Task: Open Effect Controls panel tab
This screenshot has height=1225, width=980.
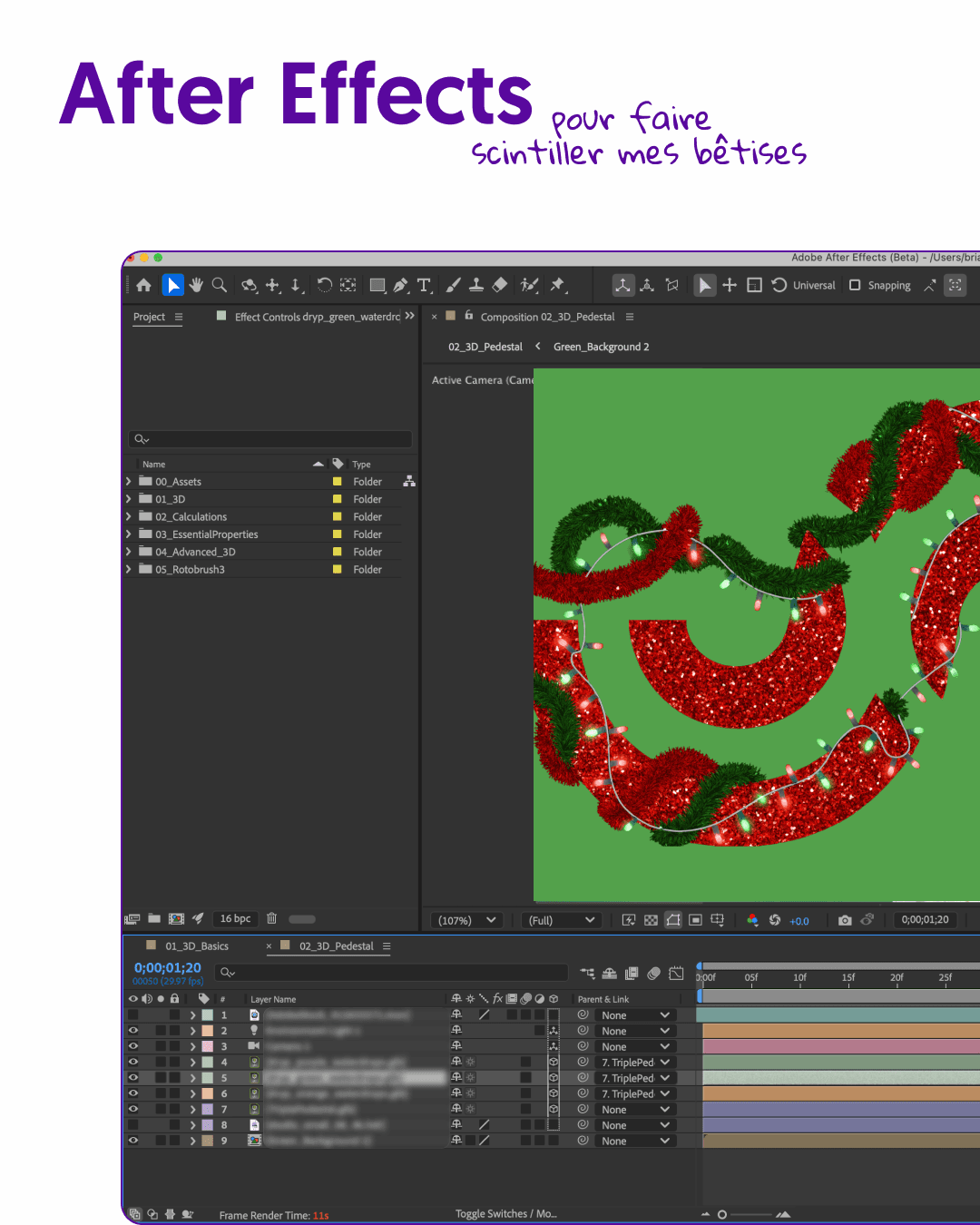Action: pos(317,317)
